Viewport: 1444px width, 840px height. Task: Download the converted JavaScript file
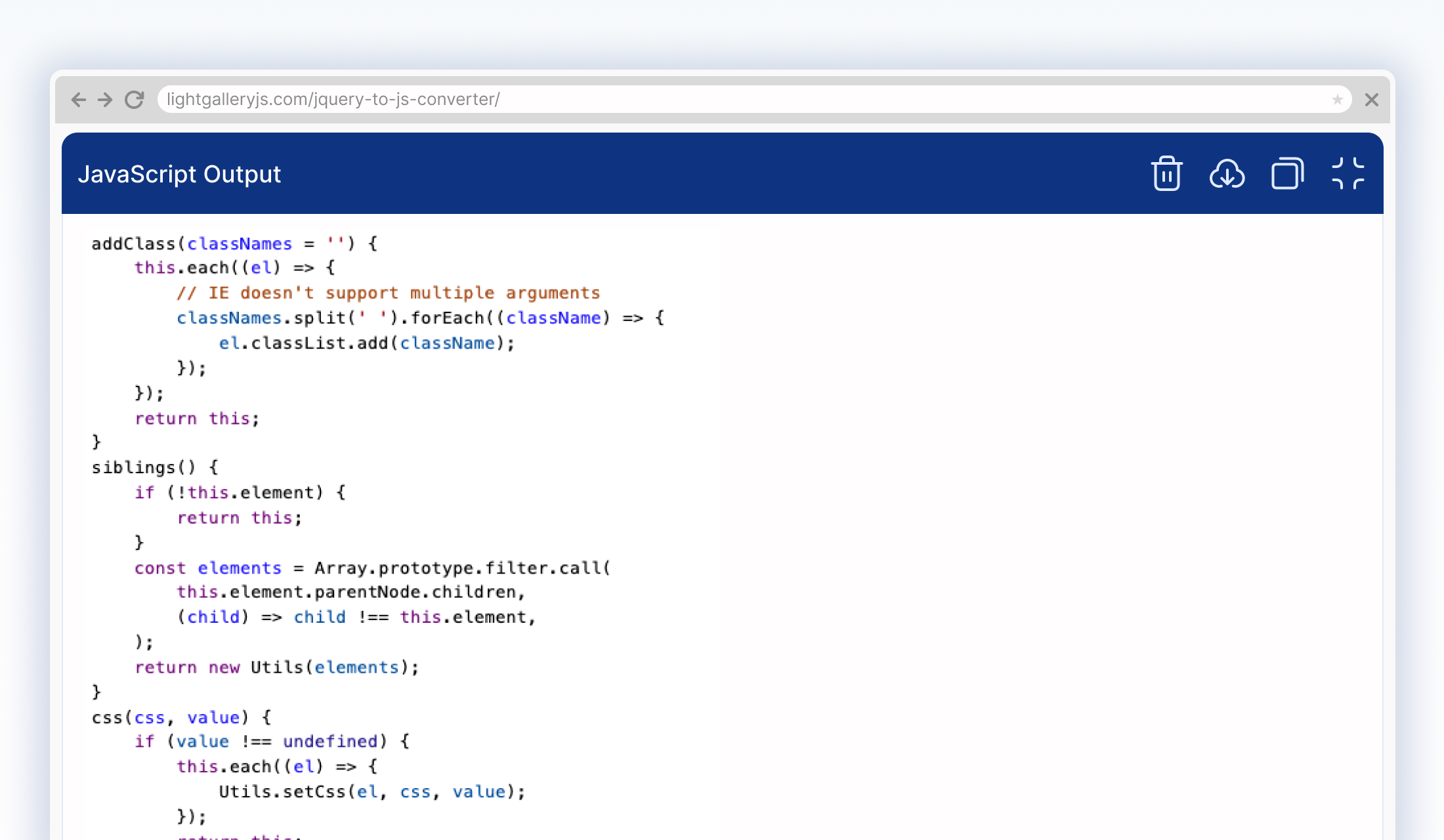[1227, 174]
